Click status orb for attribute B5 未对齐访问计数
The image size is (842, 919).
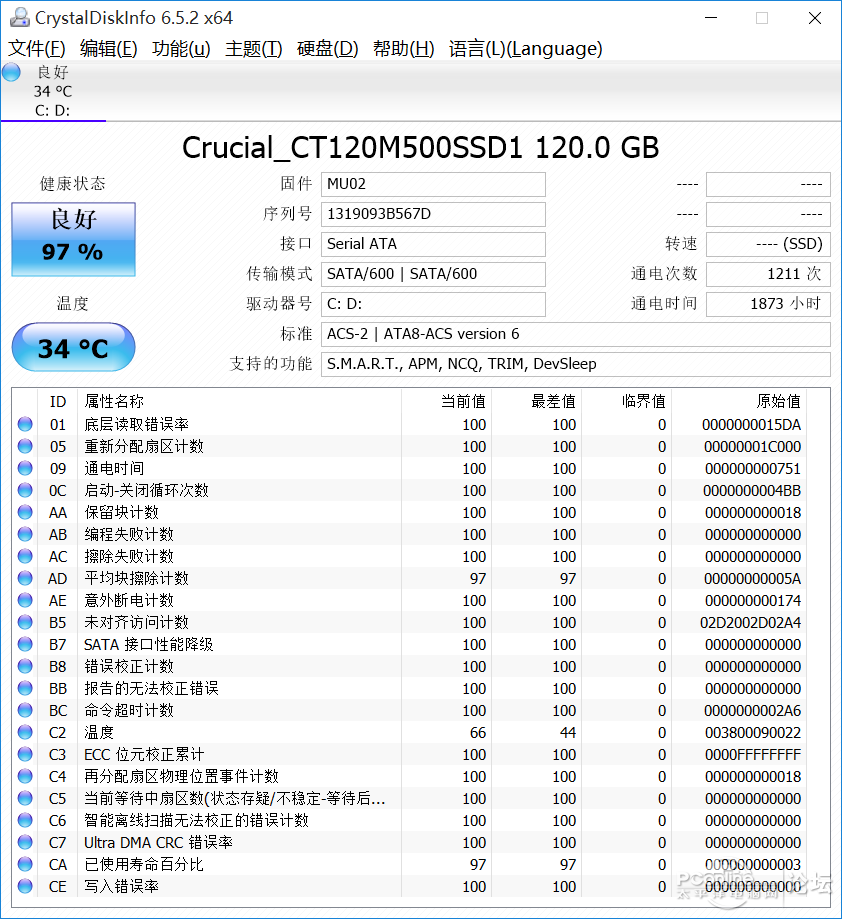pos(25,622)
